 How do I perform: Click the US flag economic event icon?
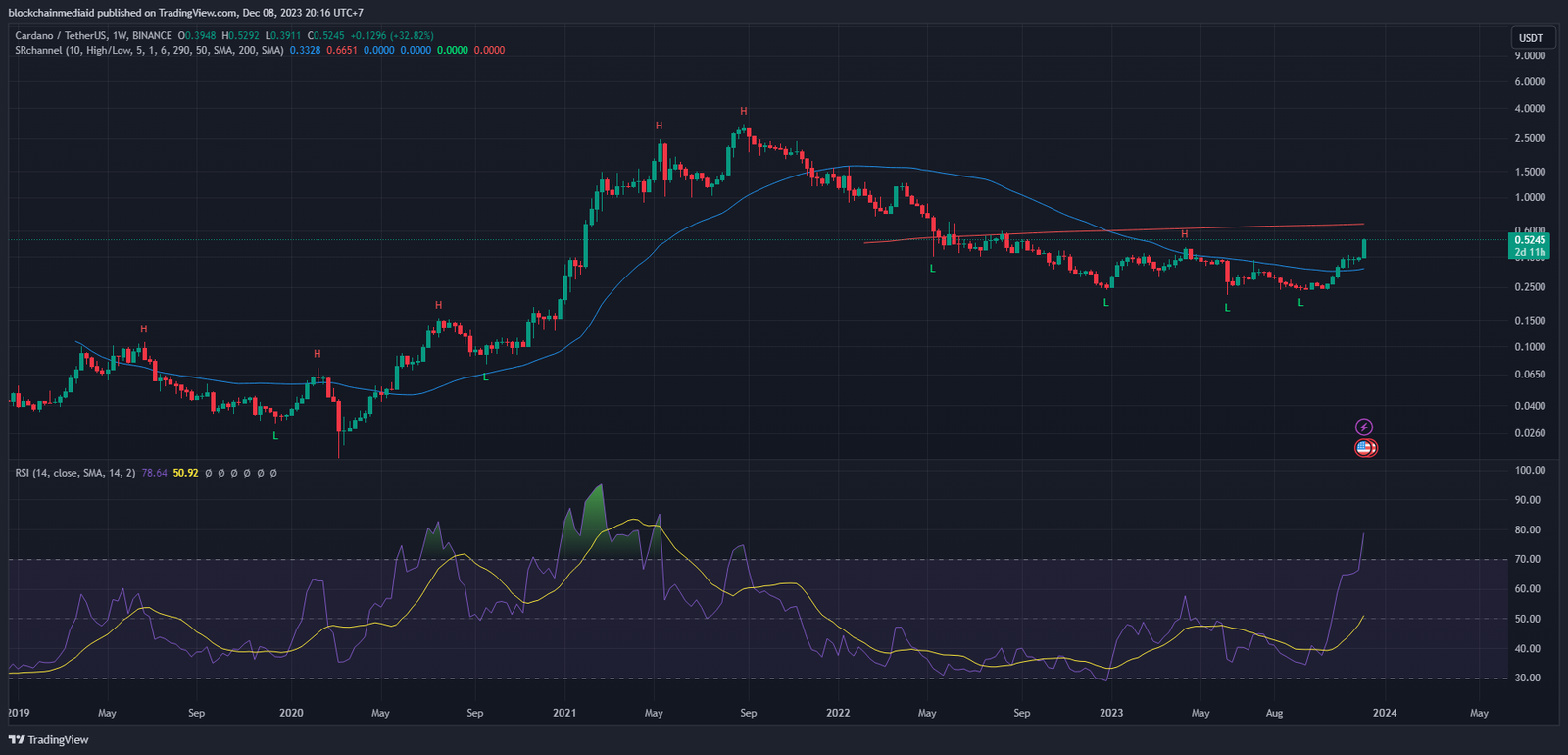pos(1365,448)
